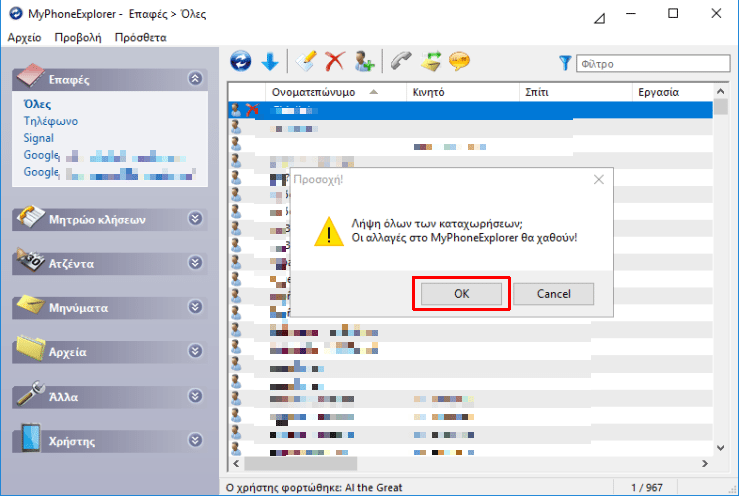The height and width of the screenshot is (496, 739).
Task: Click the vertical scrollbar up arrow
Action: pyautogui.click(x=720, y=91)
